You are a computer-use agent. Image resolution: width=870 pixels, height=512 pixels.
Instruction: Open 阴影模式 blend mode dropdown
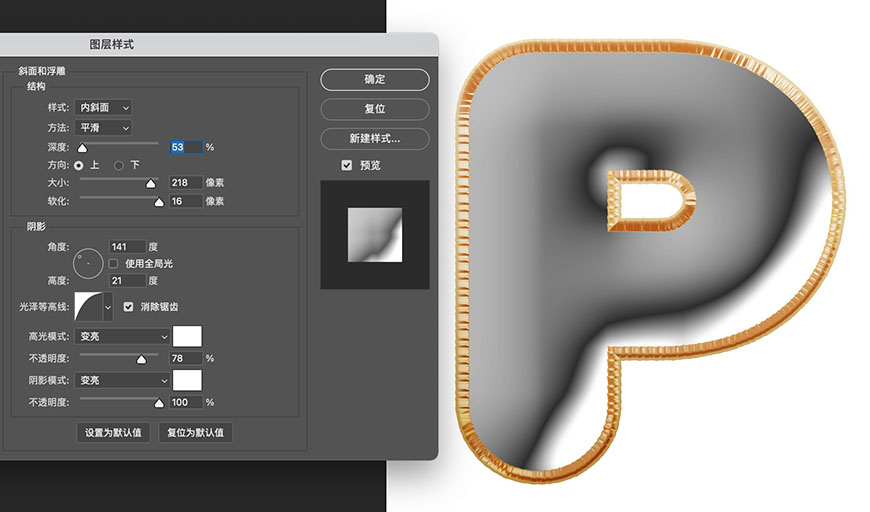pos(123,381)
